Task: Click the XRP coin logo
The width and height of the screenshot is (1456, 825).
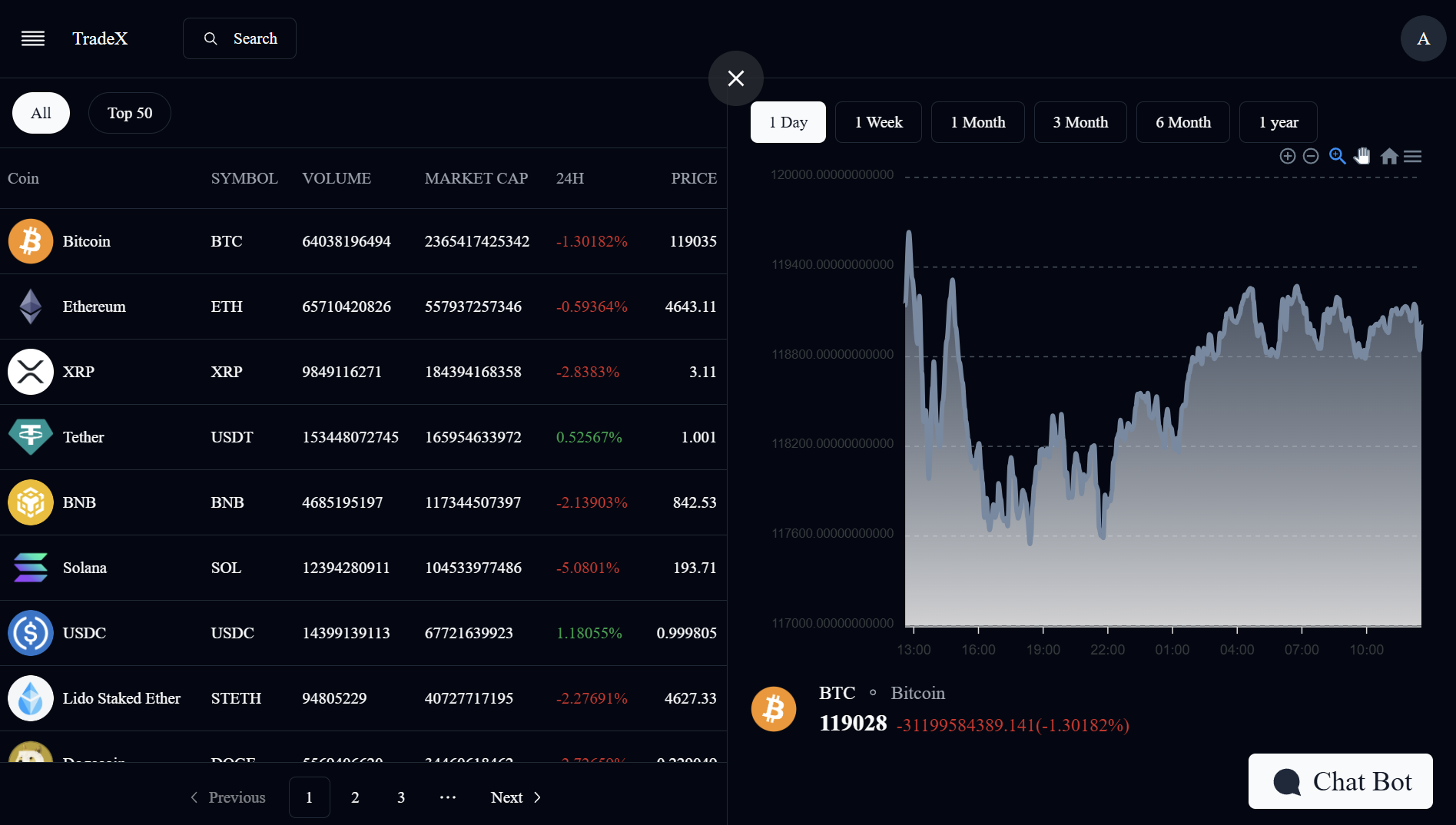Action: coord(31,372)
